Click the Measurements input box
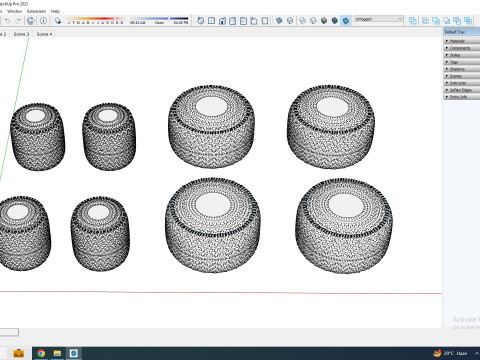This screenshot has height=360, width=480. pos(9,332)
